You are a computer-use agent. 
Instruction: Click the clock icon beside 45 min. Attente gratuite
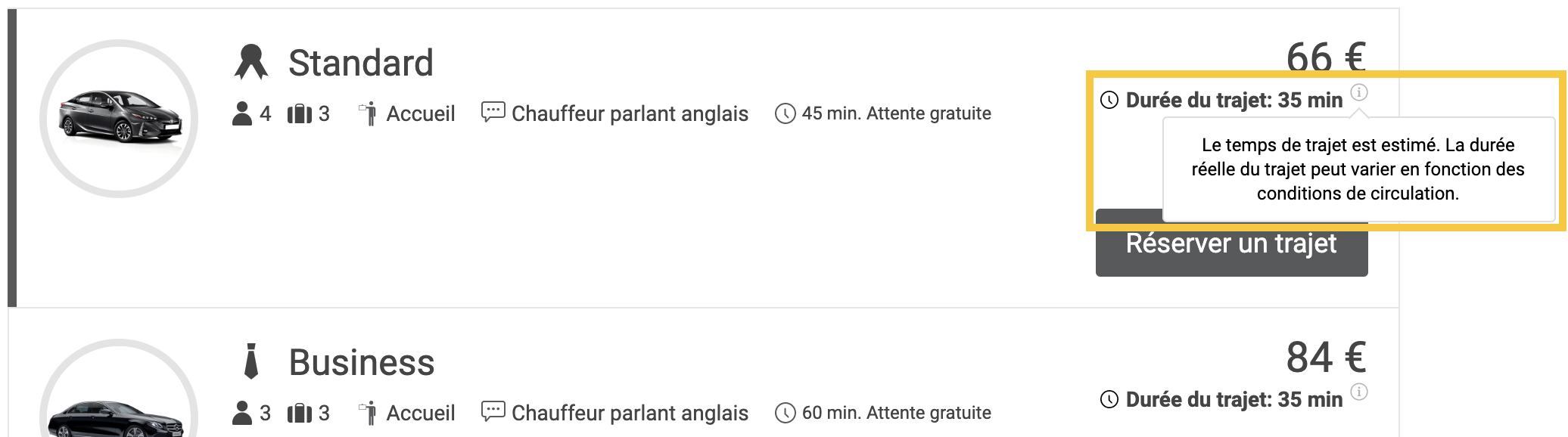click(786, 114)
